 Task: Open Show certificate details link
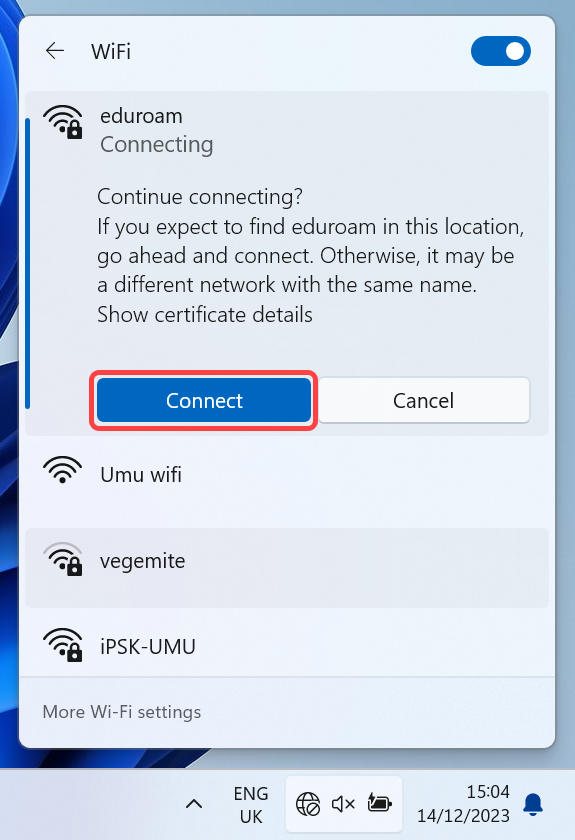coord(205,314)
